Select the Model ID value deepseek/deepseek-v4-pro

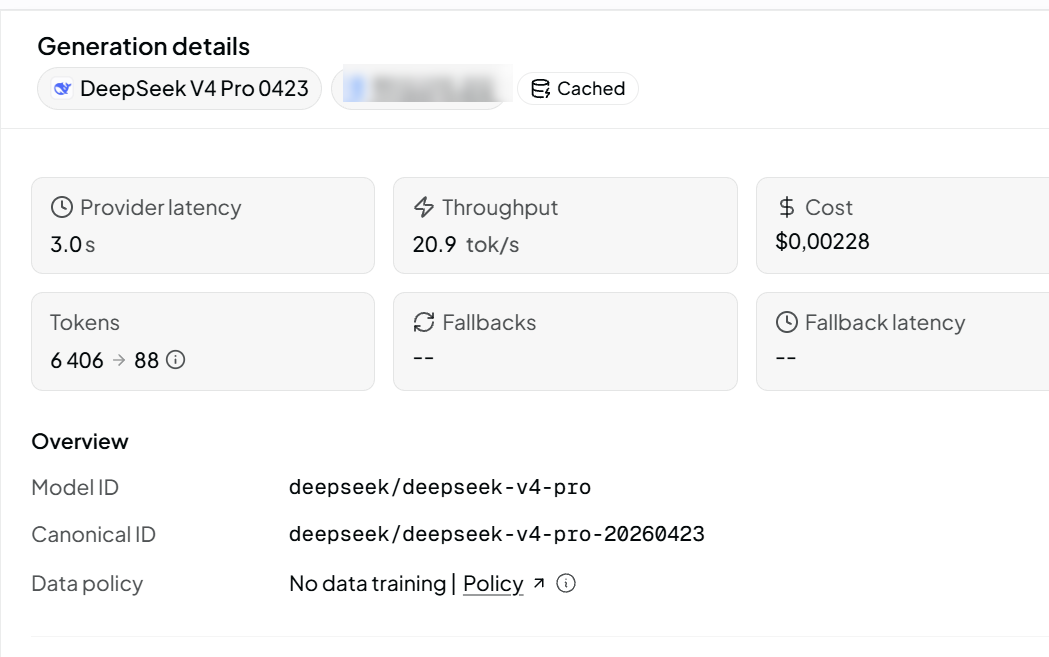[x=440, y=487]
